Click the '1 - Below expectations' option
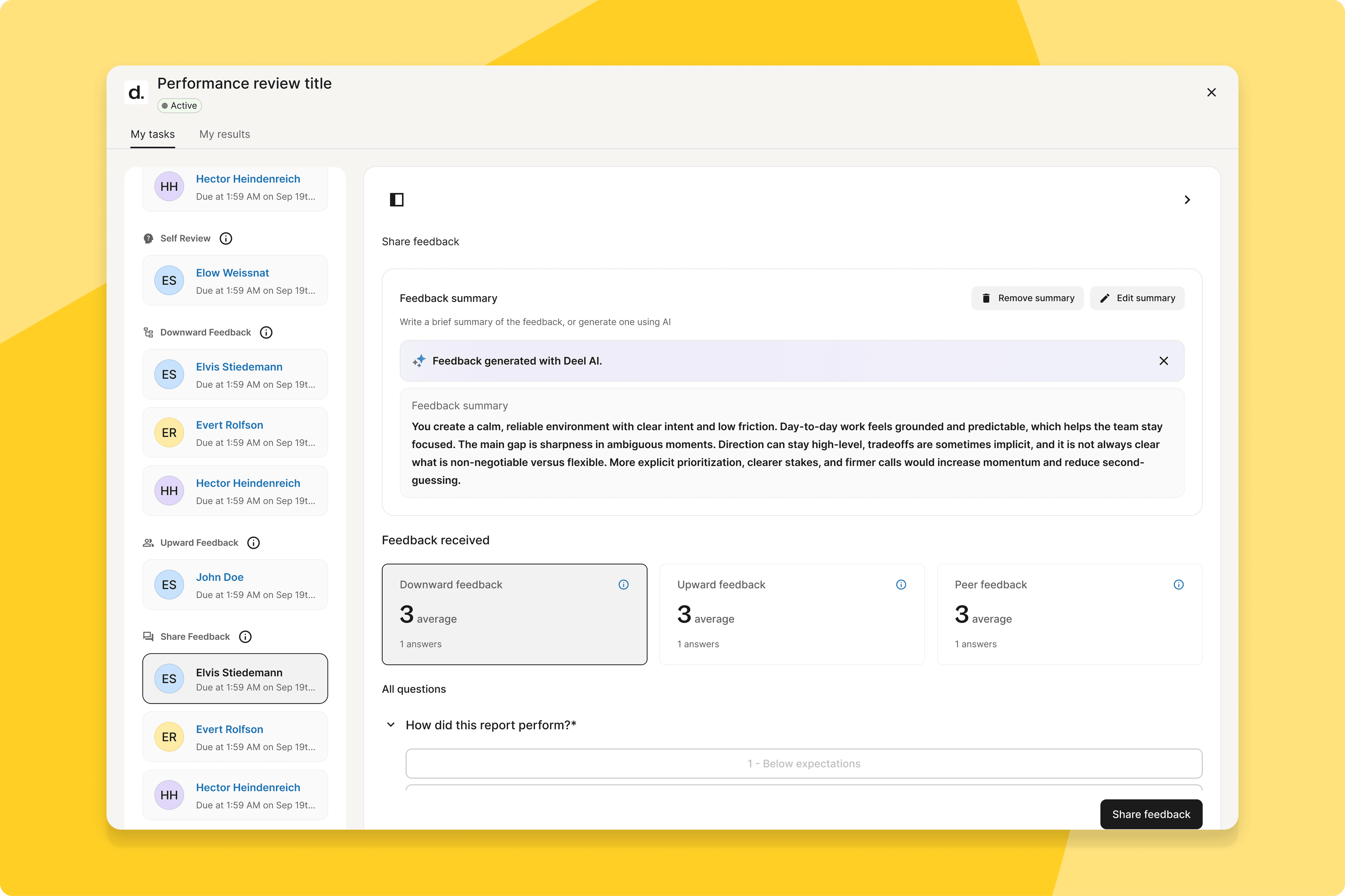This screenshot has height=896, width=1345. [804, 764]
